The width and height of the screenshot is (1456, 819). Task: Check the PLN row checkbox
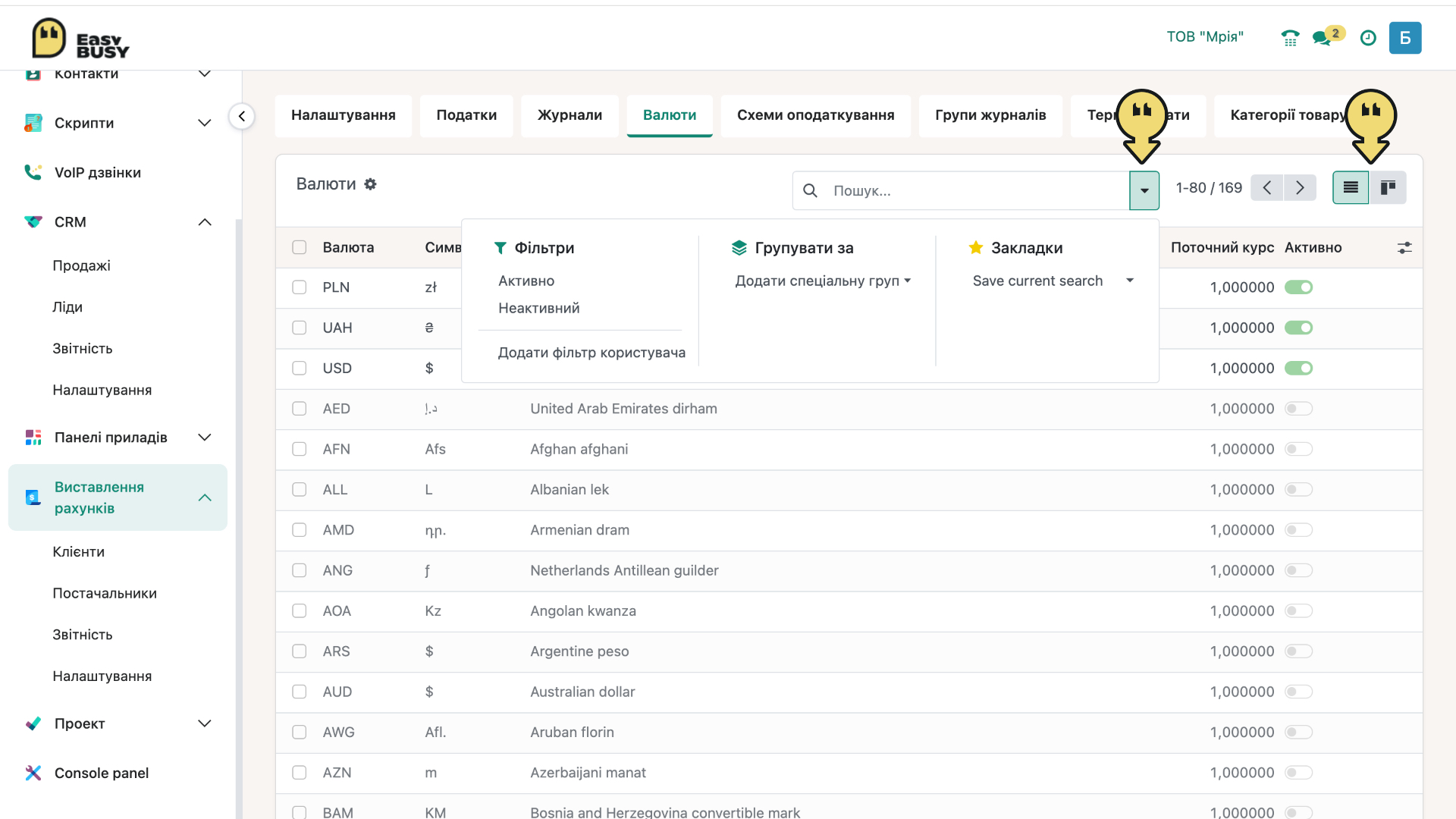(300, 287)
